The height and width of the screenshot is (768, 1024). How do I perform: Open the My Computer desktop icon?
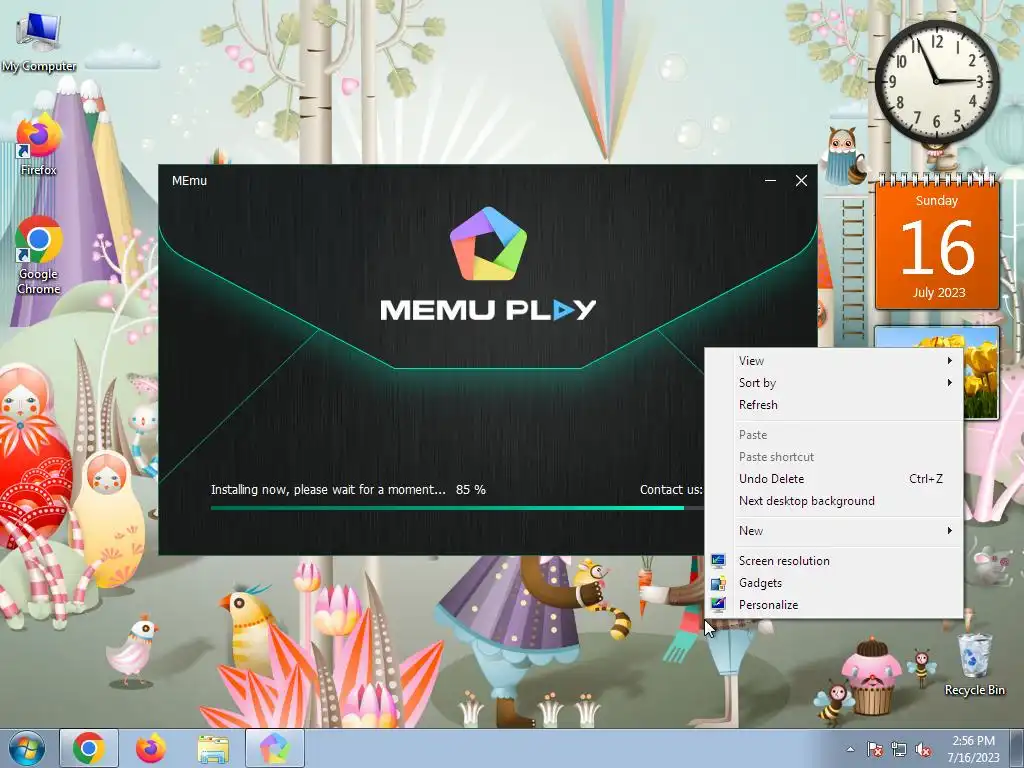tap(39, 41)
